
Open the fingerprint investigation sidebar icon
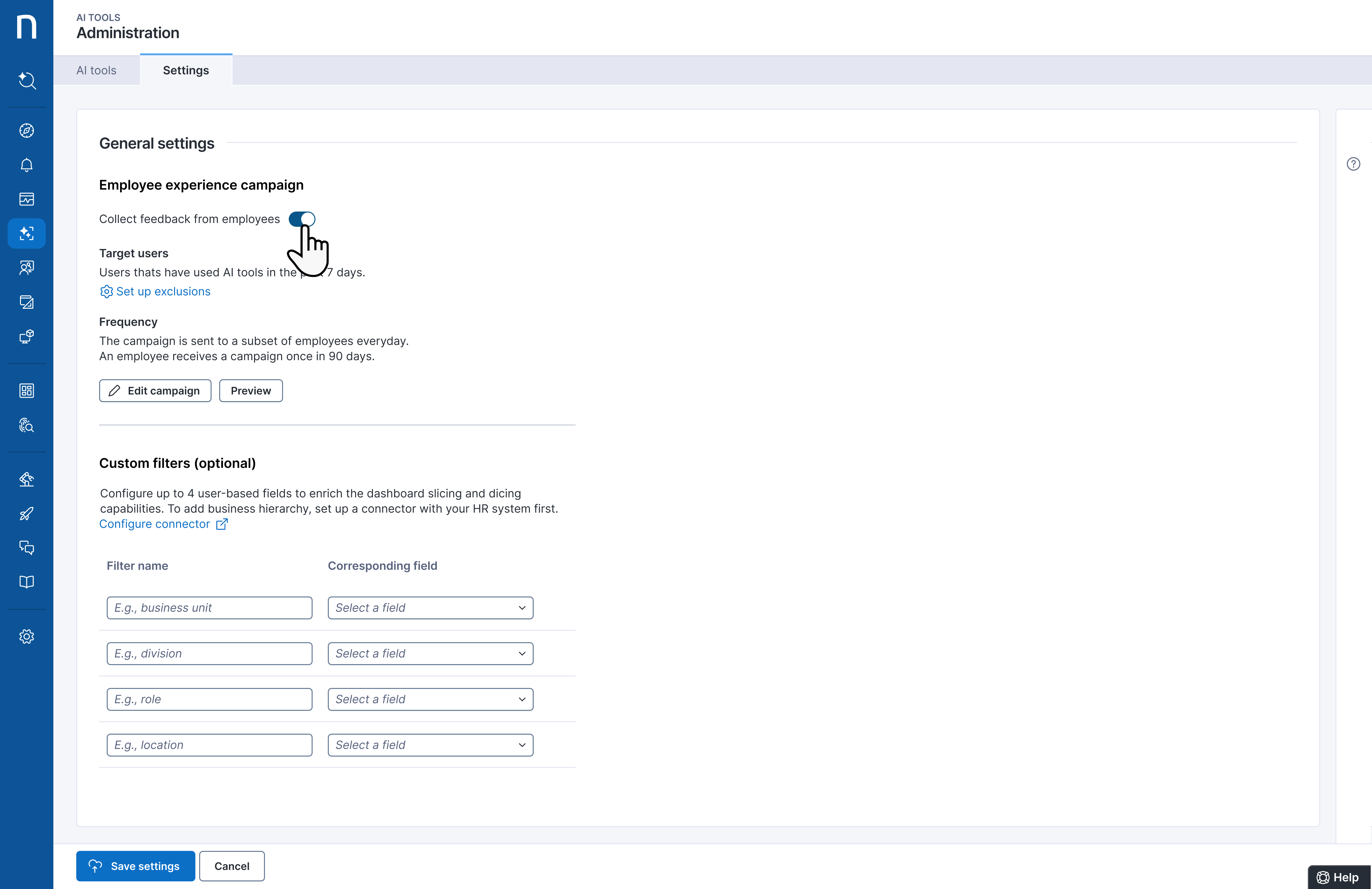click(x=26, y=426)
